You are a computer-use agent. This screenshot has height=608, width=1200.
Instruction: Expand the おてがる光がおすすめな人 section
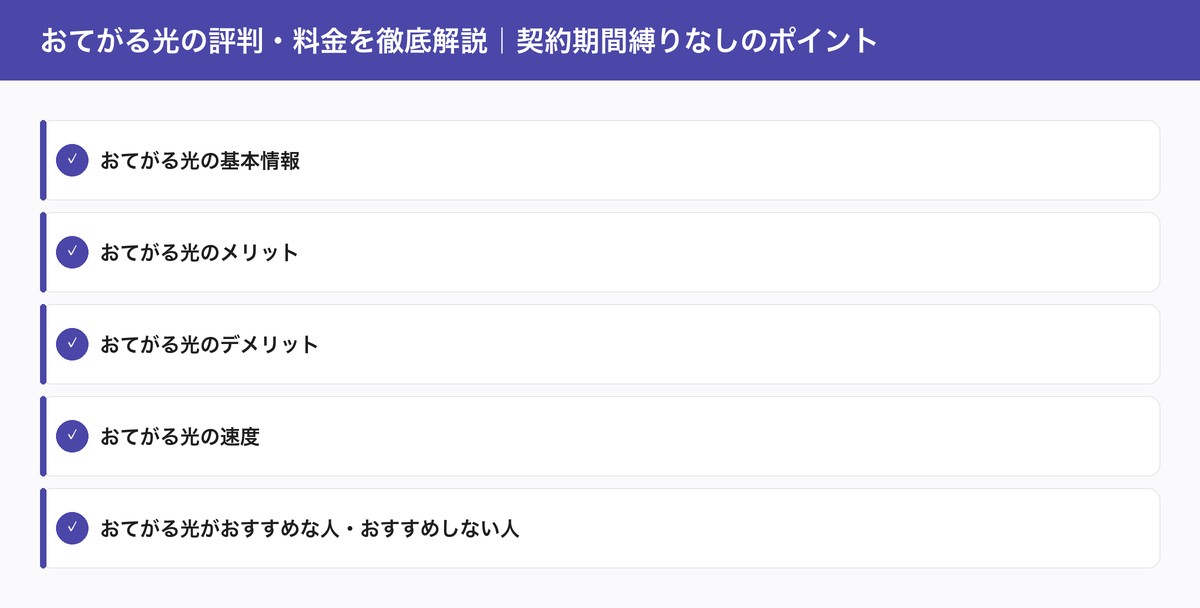click(x=312, y=528)
